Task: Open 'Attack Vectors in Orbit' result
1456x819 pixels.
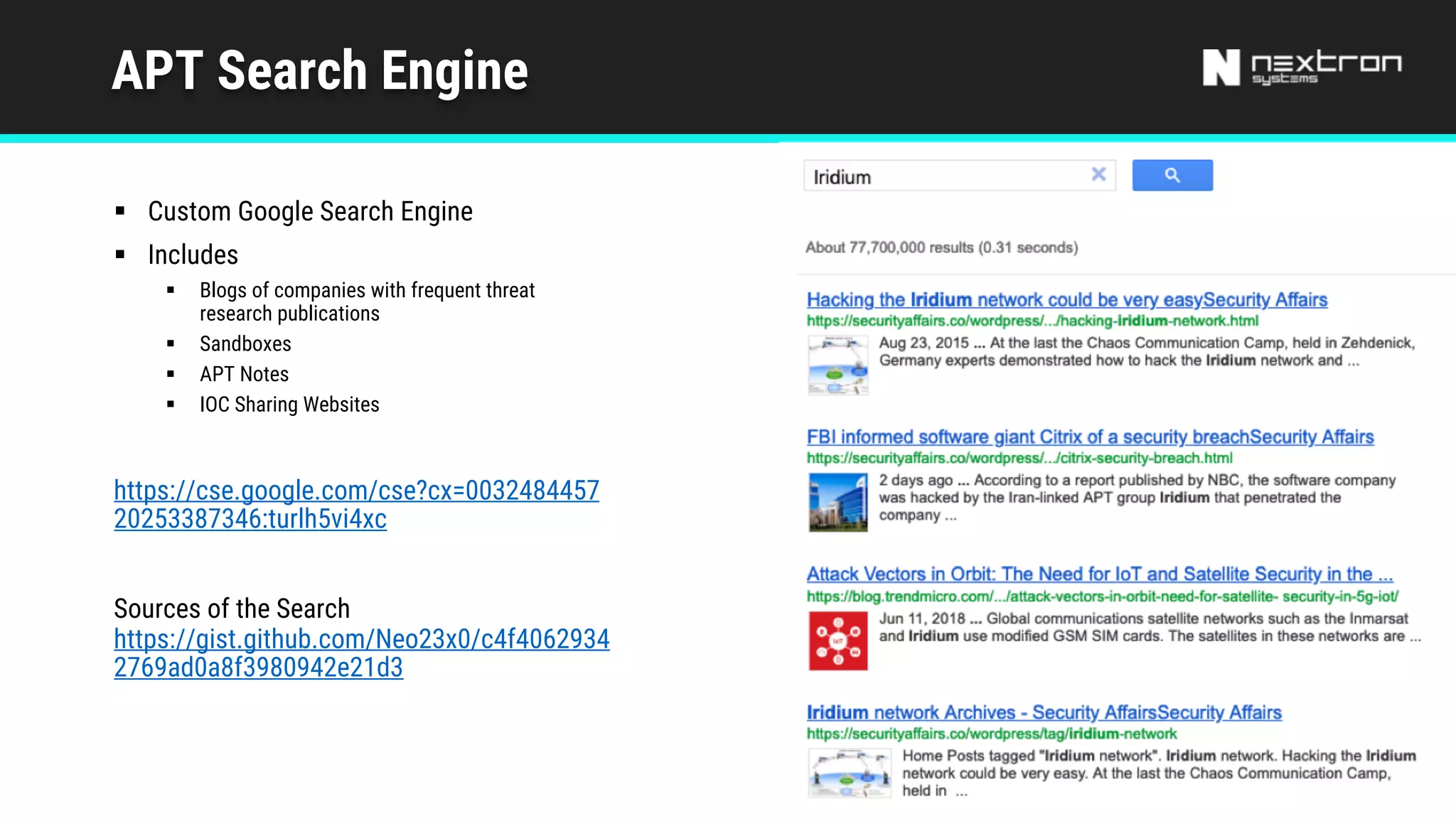Action: (1100, 574)
